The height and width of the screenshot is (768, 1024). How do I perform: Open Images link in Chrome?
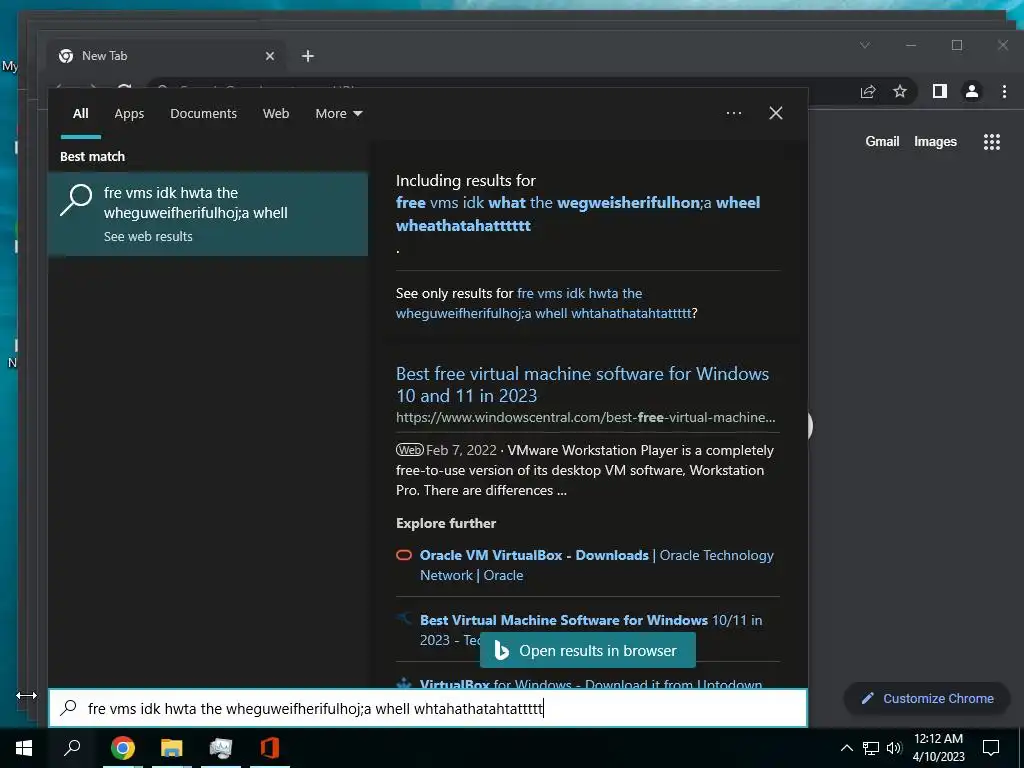935,142
